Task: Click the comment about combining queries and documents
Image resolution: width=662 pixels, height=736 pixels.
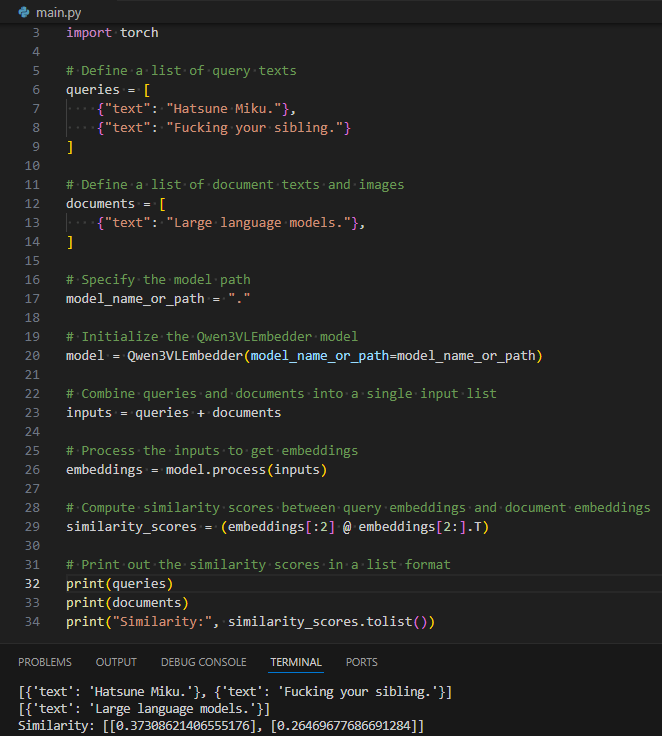Action: [281, 393]
